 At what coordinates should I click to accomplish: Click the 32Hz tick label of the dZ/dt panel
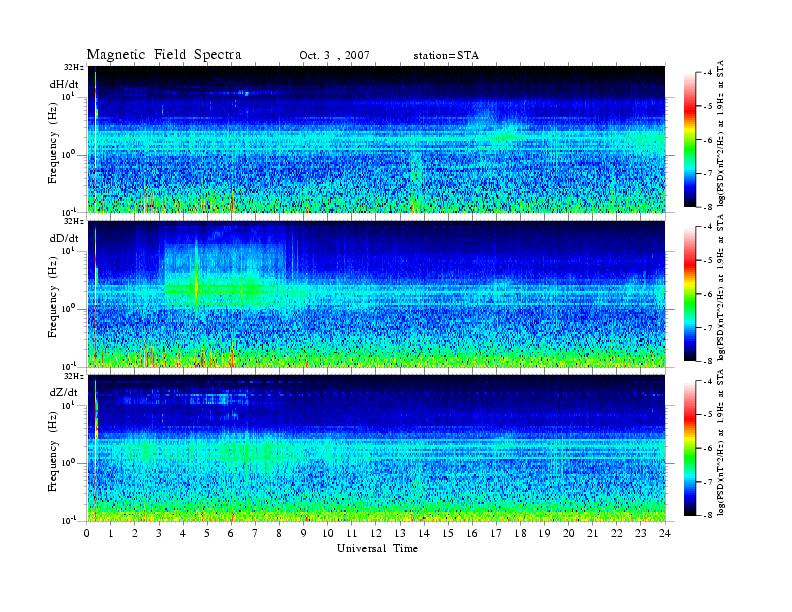pos(74,376)
